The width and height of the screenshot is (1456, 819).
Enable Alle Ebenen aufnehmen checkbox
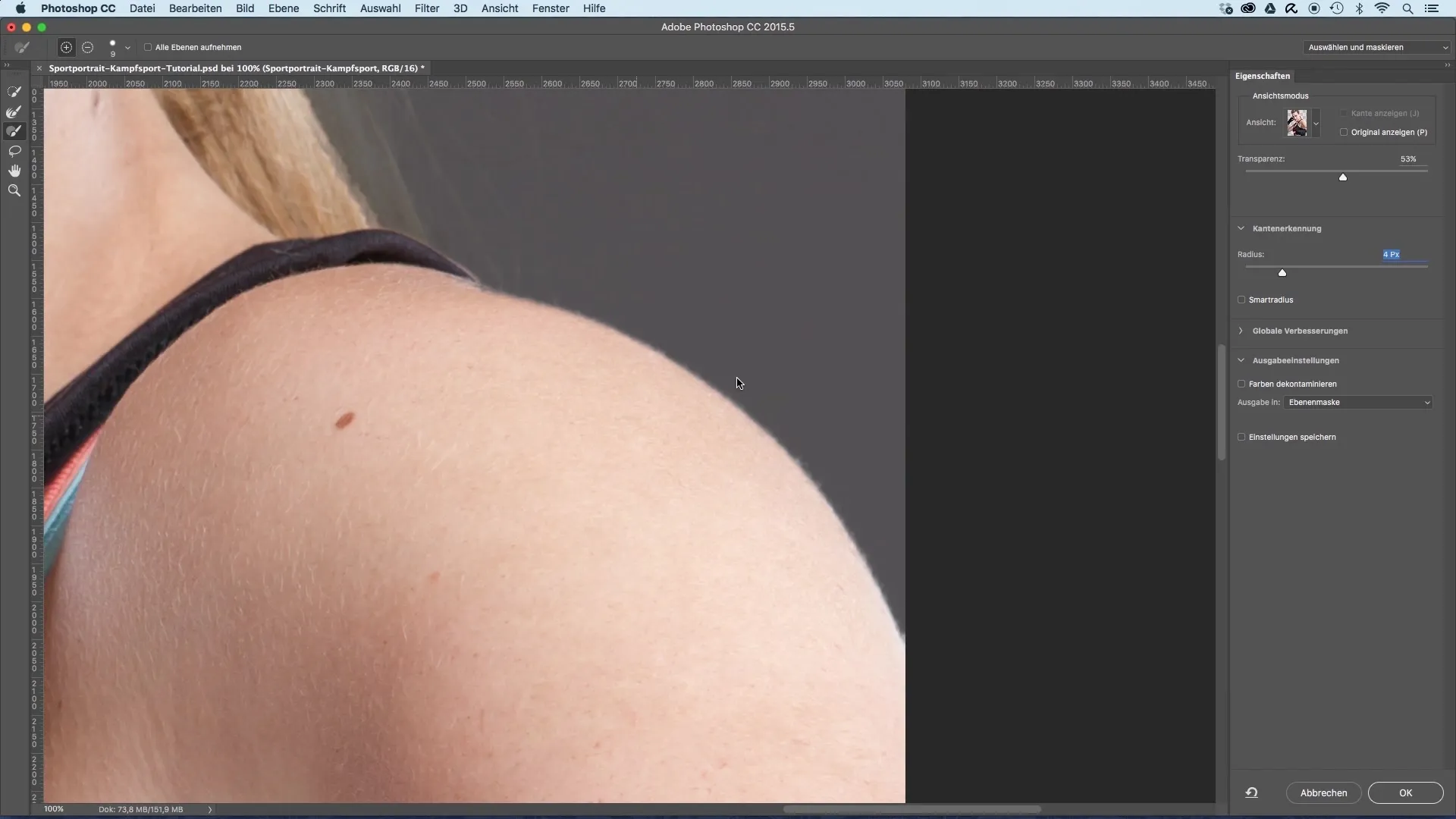pyautogui.click(x=148, y=47)
